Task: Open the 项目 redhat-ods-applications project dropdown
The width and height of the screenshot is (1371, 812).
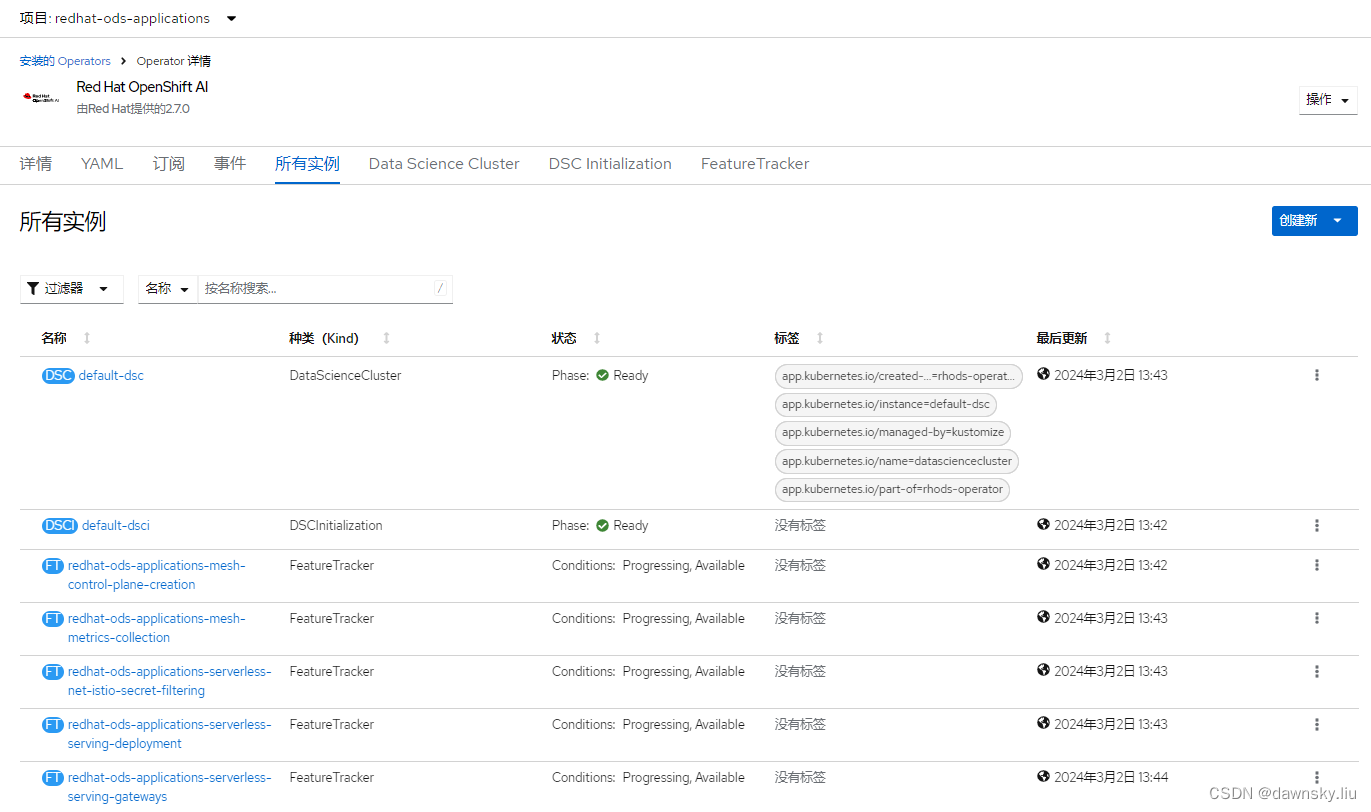Action: point(129,18)
